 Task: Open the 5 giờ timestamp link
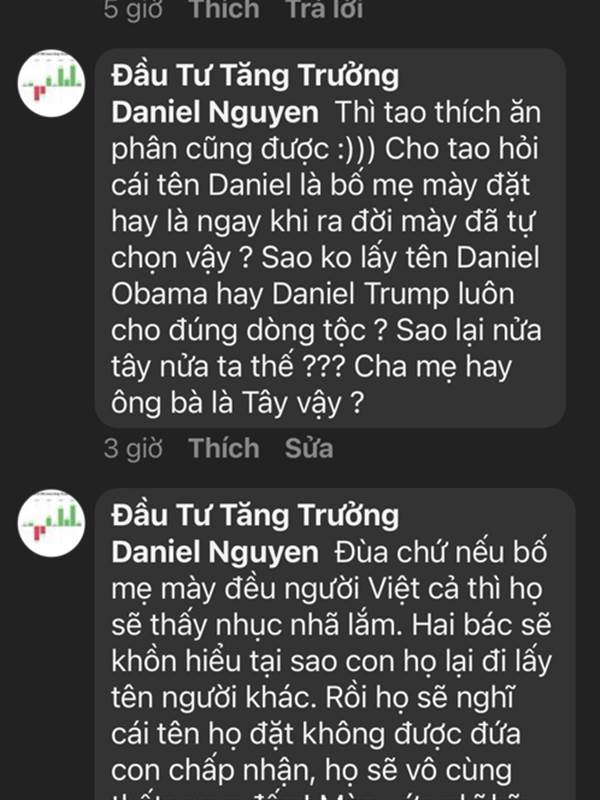point(133,10)
